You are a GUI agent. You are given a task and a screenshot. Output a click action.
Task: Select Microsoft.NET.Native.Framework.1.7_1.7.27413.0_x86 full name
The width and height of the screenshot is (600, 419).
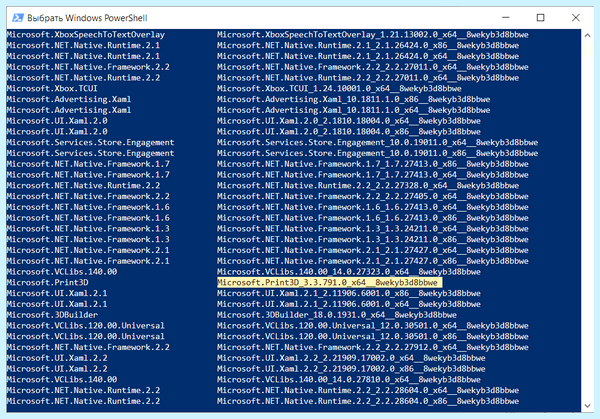tap(373, 164)
